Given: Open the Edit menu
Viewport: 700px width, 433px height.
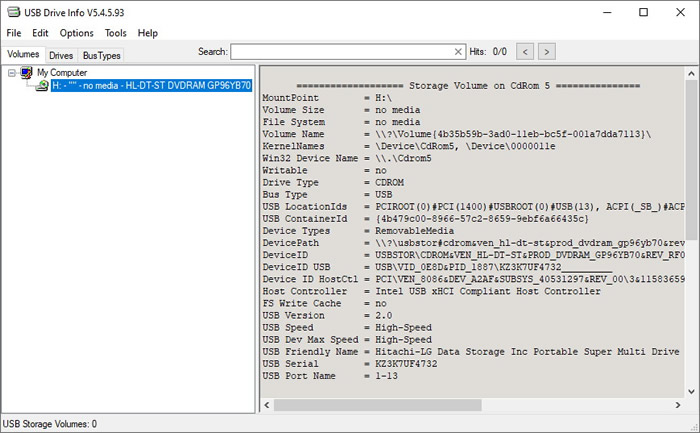Looking at the screenshot, I should pos(40,33).
